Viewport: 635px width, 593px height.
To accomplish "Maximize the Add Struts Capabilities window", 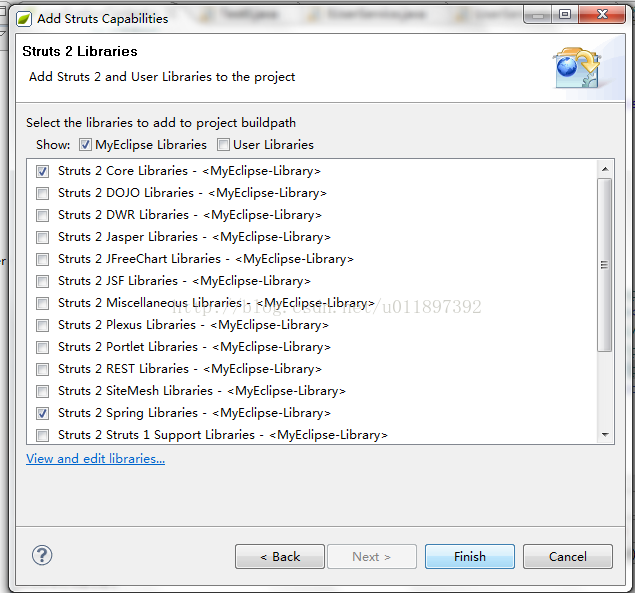I will [x=565, y=15].
